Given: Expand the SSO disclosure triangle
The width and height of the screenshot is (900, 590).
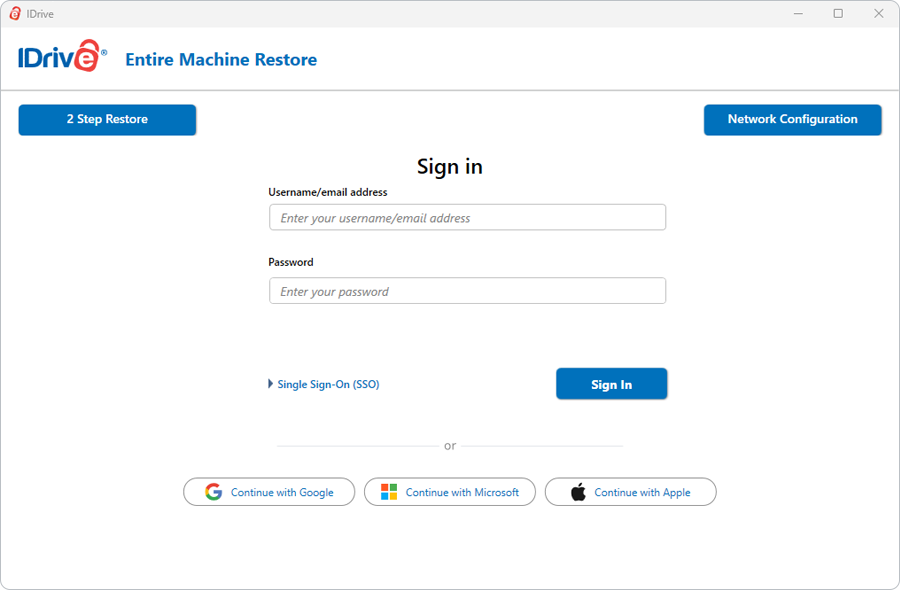Looking at the screenshot, I should 270,383.
